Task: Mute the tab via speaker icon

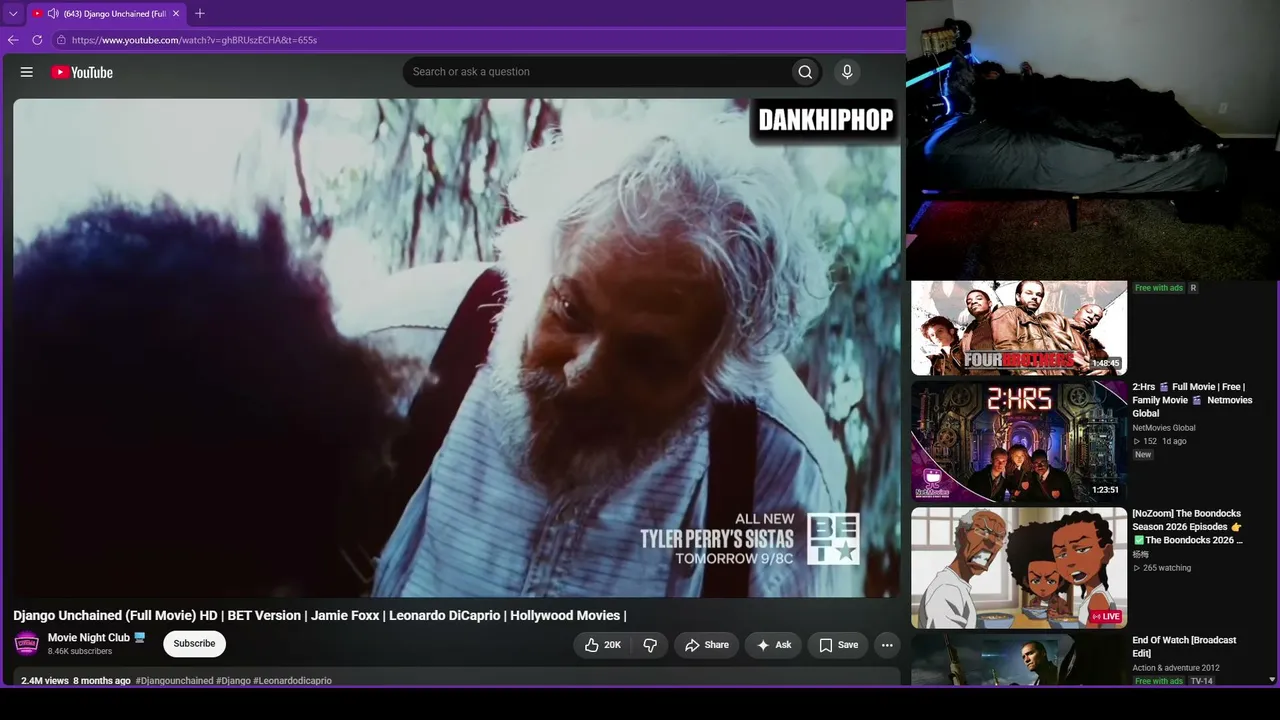Action: pos(52,14)
